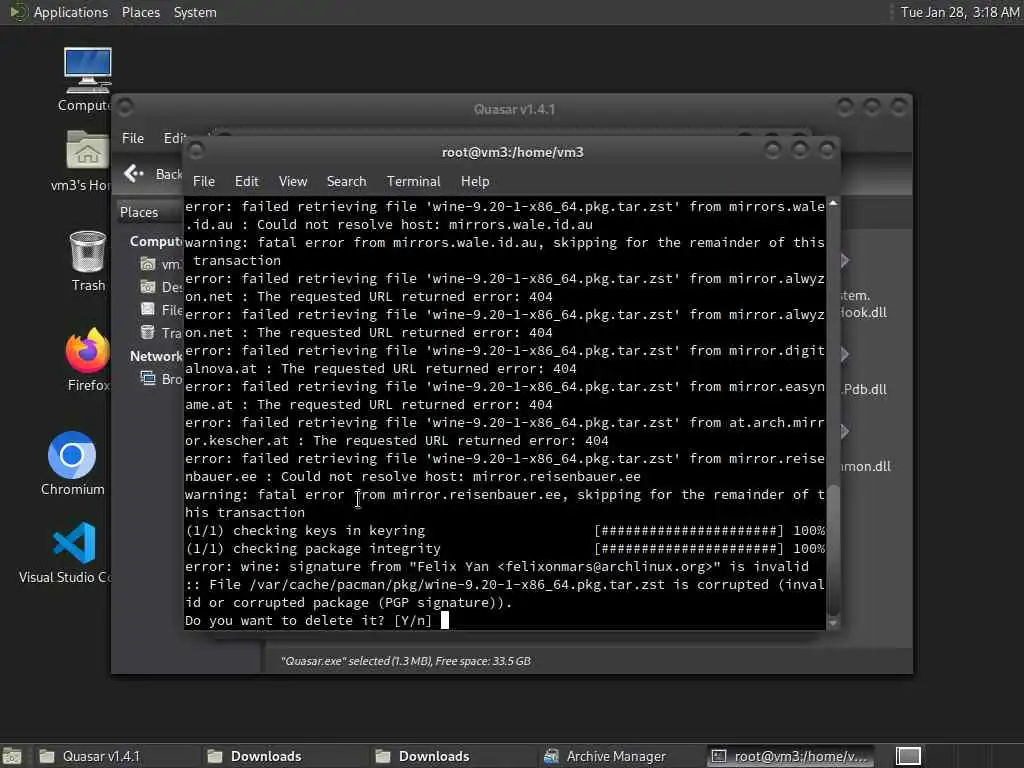
Task: Open the terminal Search menu
Action: tap(346, 182)
